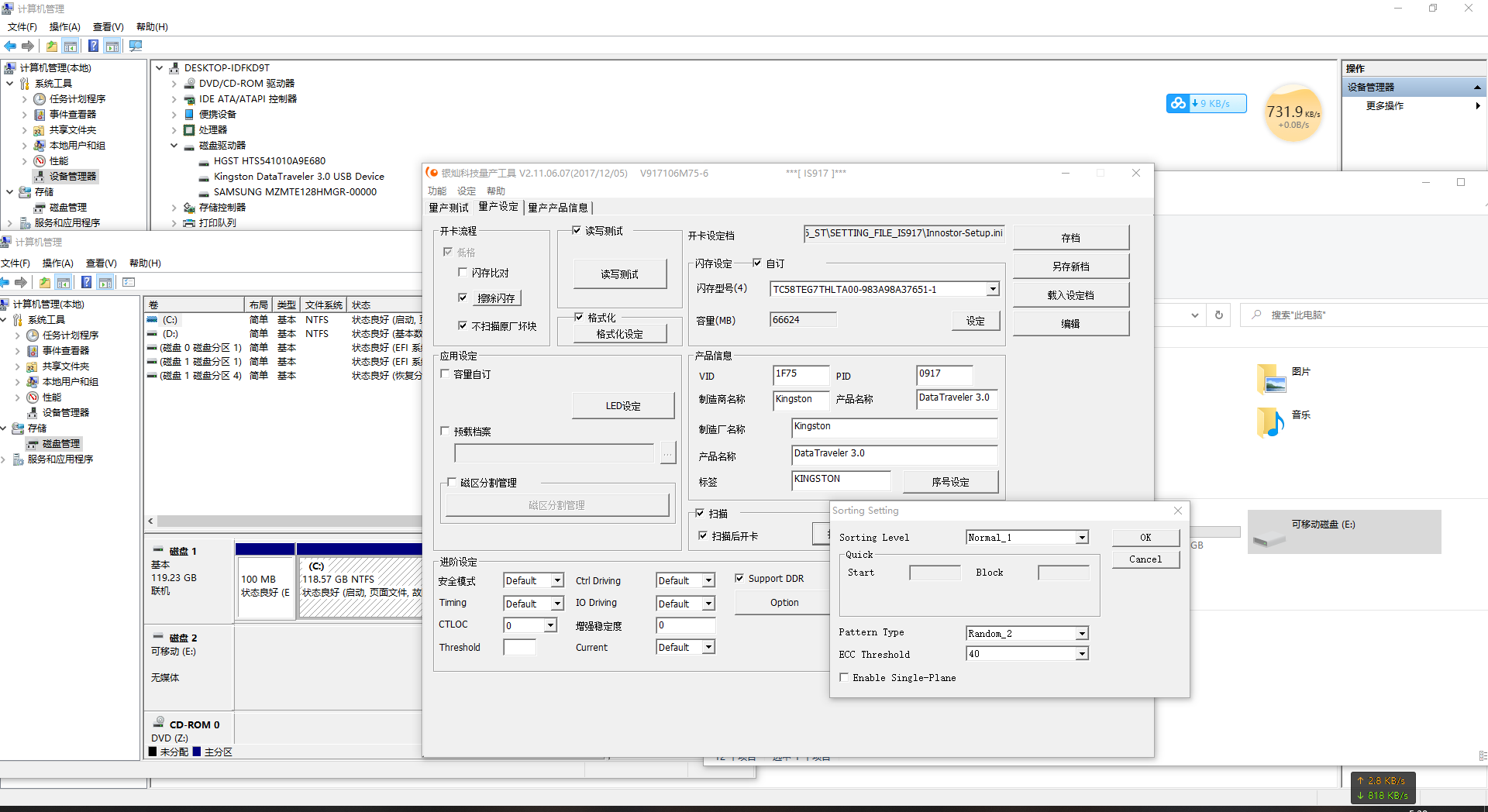Click the back arrow in Device Manager window toolbar
The height and width of the screenshot is (812, 1488).
point(10,46)
